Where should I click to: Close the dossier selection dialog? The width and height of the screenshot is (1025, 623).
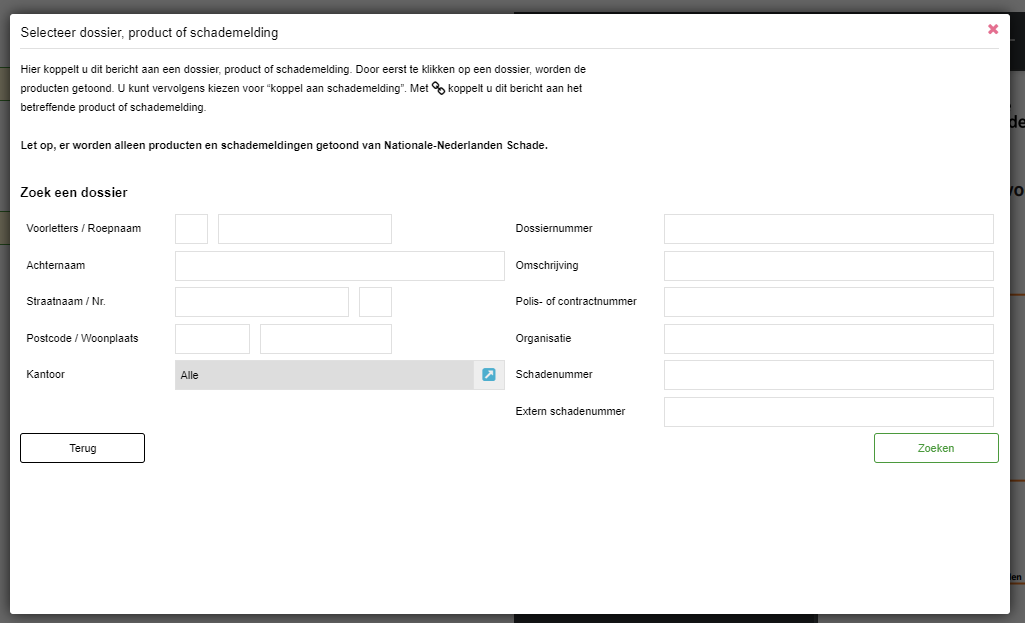(993, 29)
